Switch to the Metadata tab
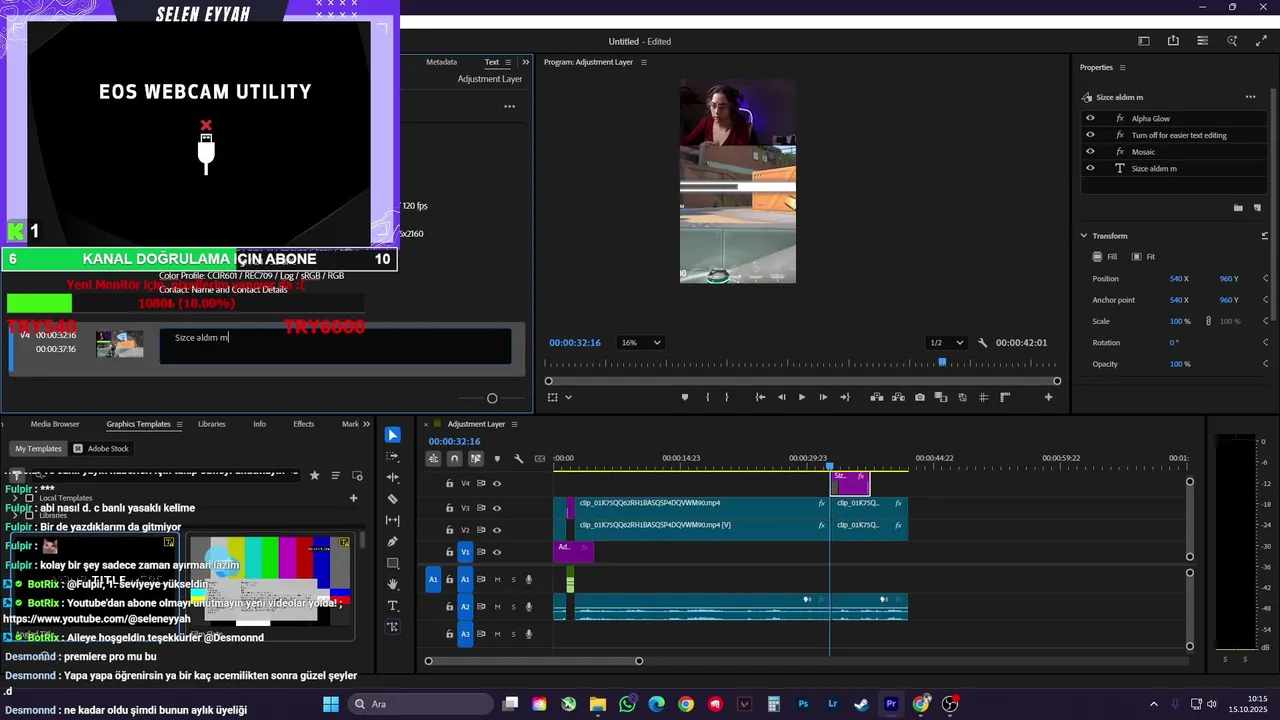Viewport: 1280px width, 720px height. (x=441, y=62)
